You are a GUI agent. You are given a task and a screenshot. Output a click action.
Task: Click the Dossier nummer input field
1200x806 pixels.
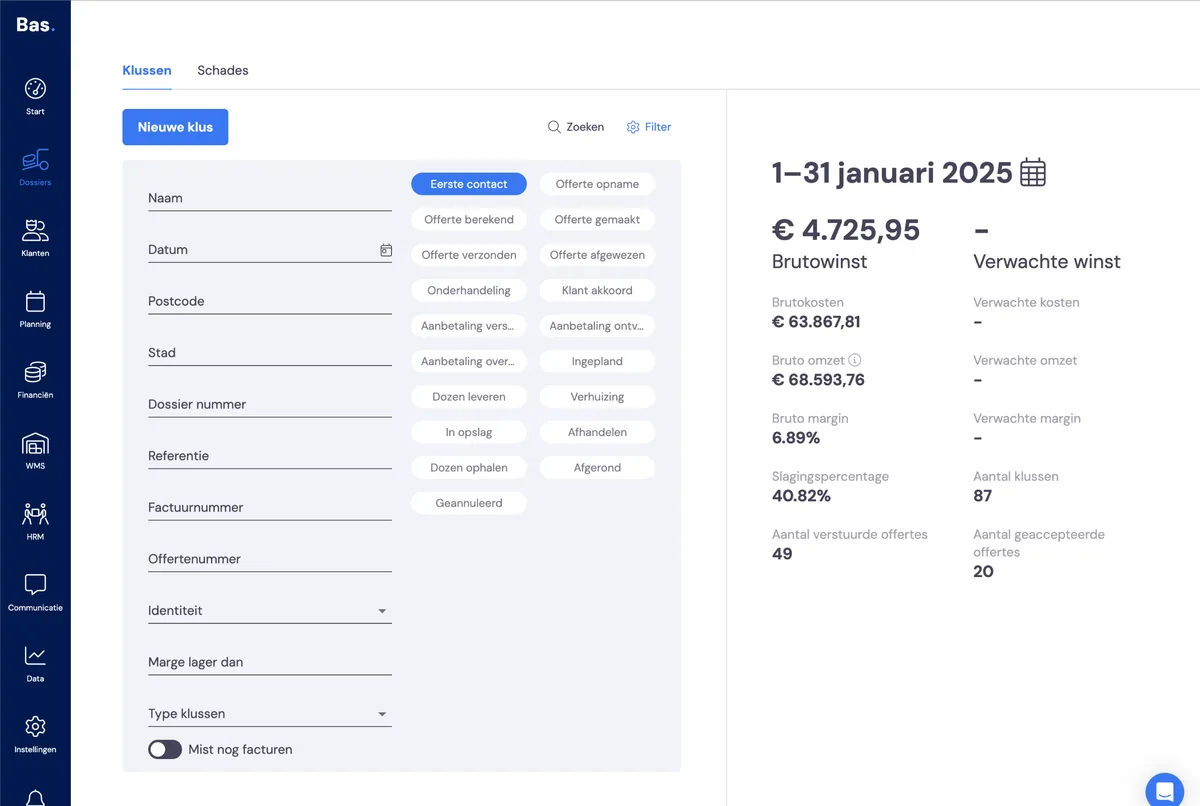coord(270,404)
